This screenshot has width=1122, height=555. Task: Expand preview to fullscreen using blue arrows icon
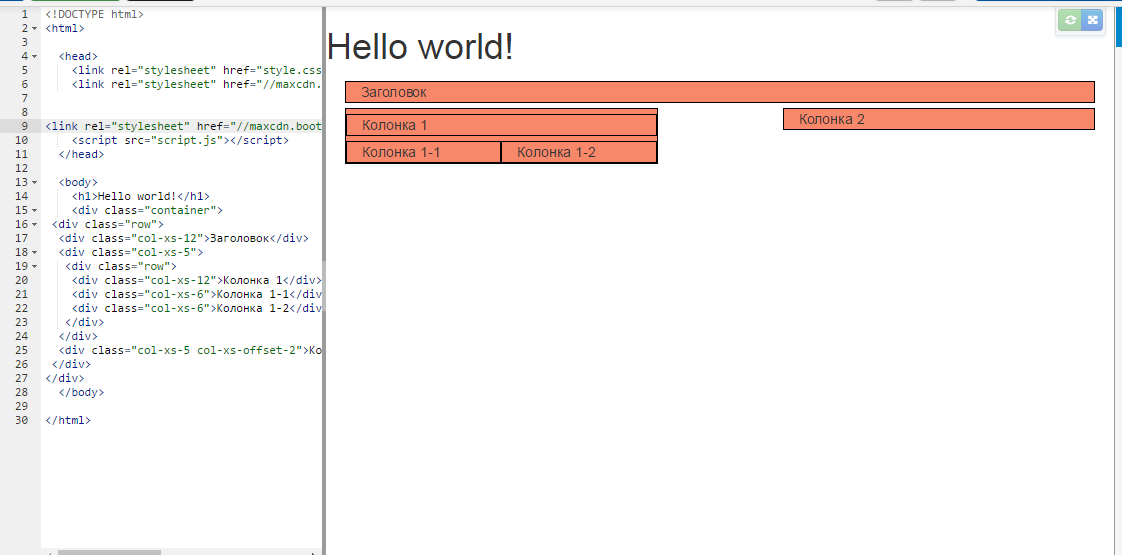pyautogui.click(x=1092, y=20)
